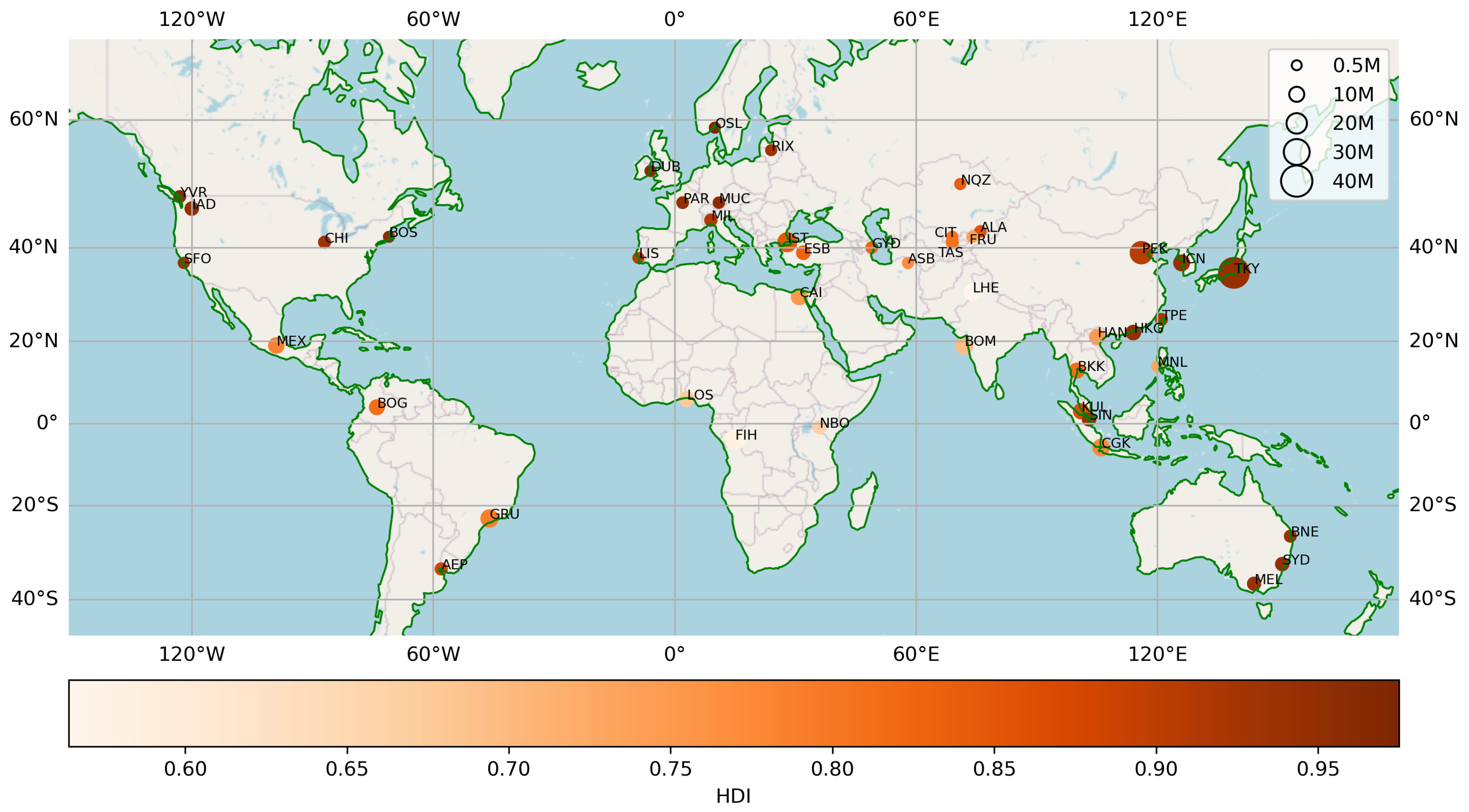Click the 20M legend entry
Screen dimensions: 1469x812
click(x=1353, y=123)
